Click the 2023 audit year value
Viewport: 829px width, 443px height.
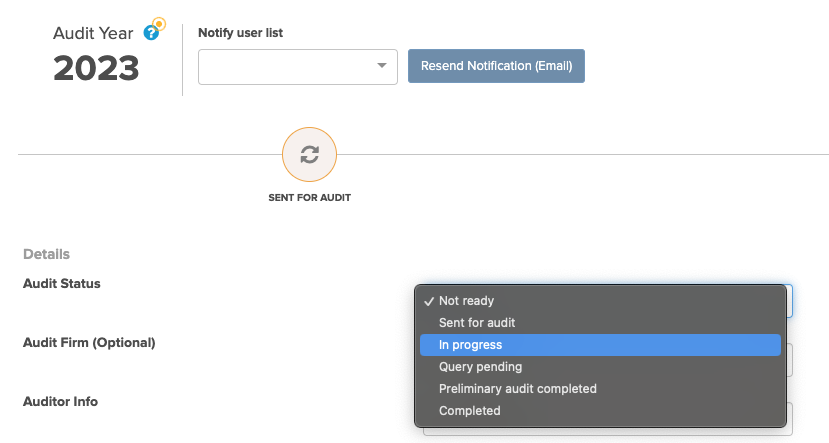coord(96,69)
